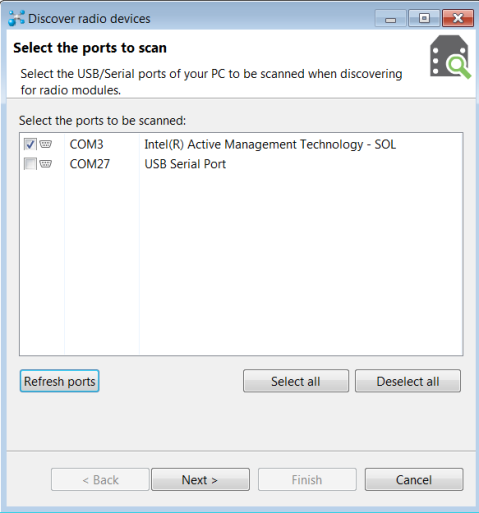Cancel the discover devices dialog
This screenshot has width=479, height=513.
(x=414, y=480)
